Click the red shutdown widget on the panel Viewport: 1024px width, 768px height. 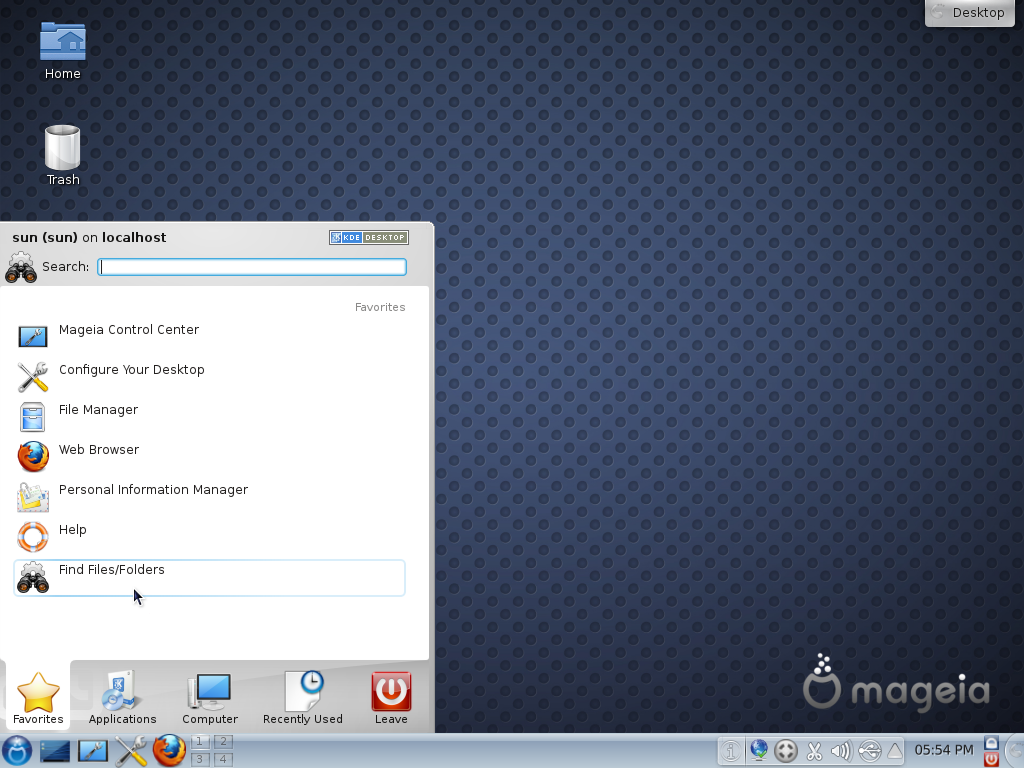(990, 757)
